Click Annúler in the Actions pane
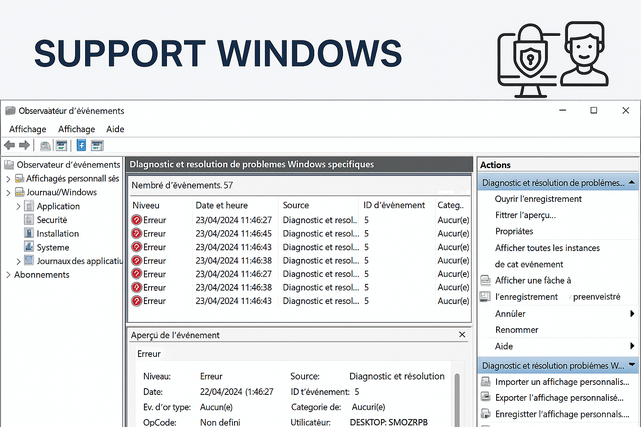 tap(510, 314)
